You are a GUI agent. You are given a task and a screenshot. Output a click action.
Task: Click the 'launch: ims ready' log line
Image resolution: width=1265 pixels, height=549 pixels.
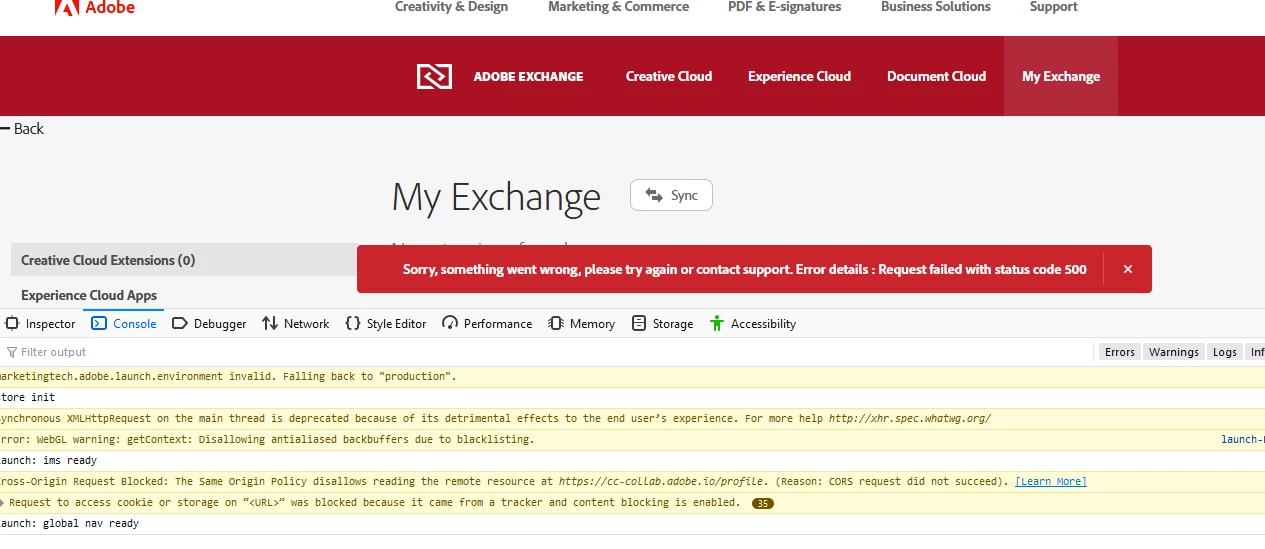[48, 460]
